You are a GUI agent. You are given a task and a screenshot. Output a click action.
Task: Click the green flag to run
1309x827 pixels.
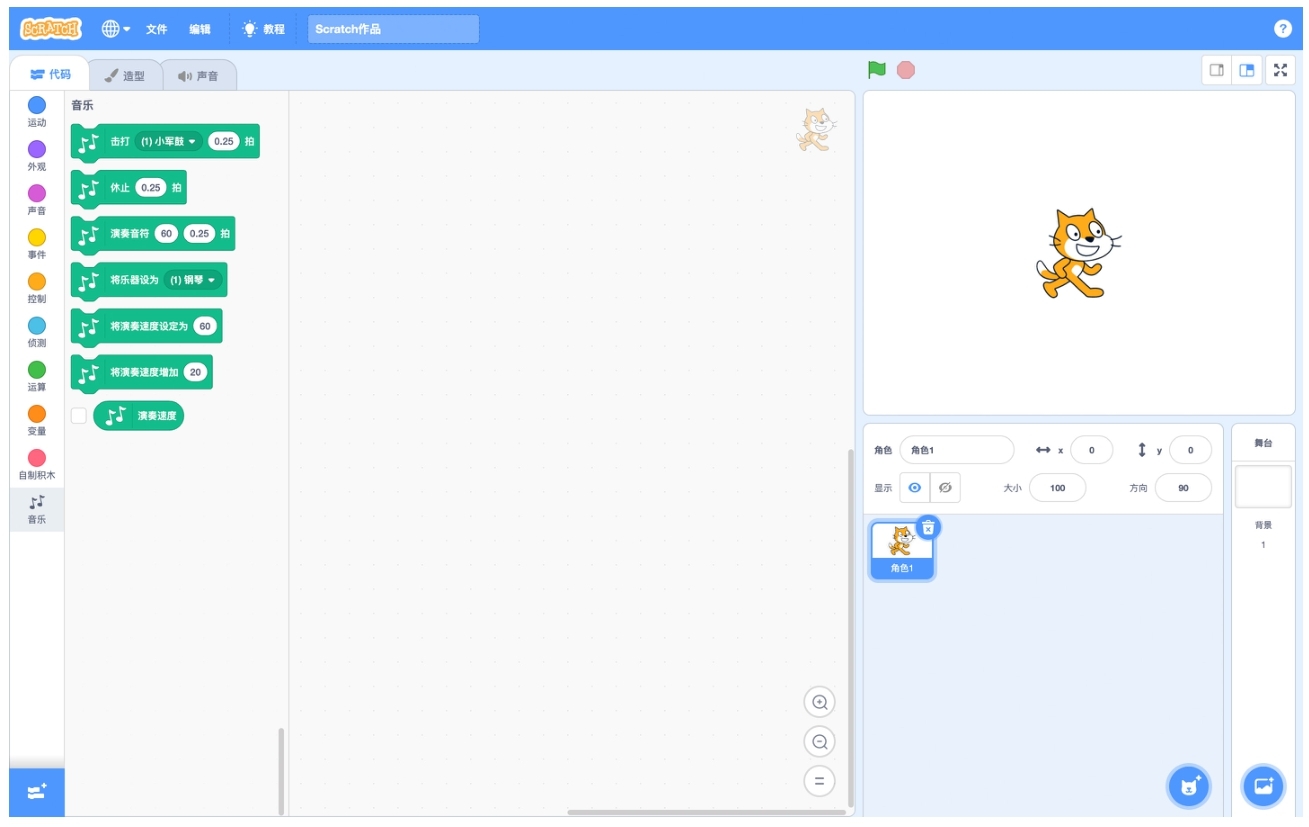(877, 70)
